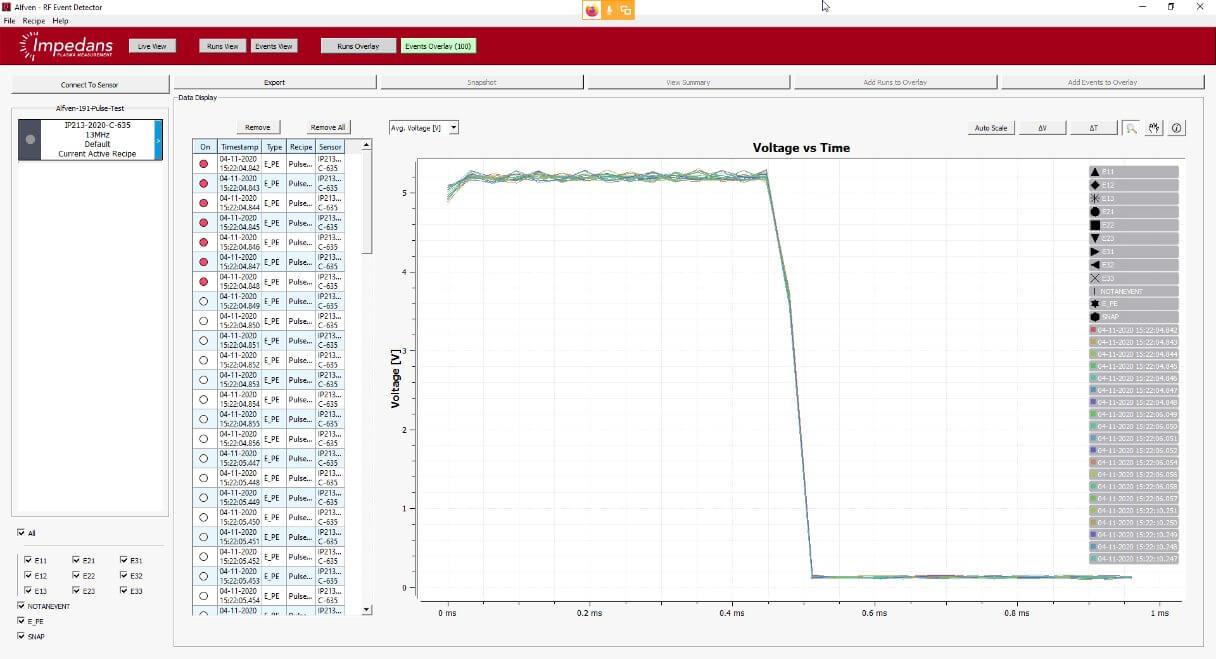Open the File menu
The image size is (1216, 659).
point(9,21)
